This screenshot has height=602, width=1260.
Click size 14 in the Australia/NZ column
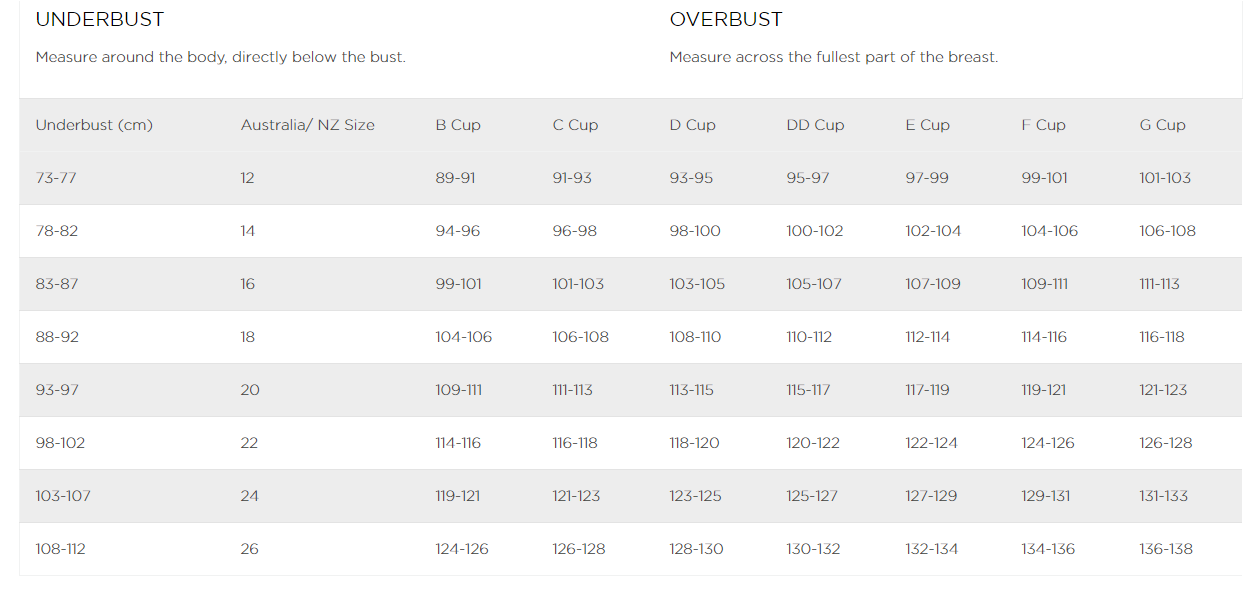(x=248, y=231)
